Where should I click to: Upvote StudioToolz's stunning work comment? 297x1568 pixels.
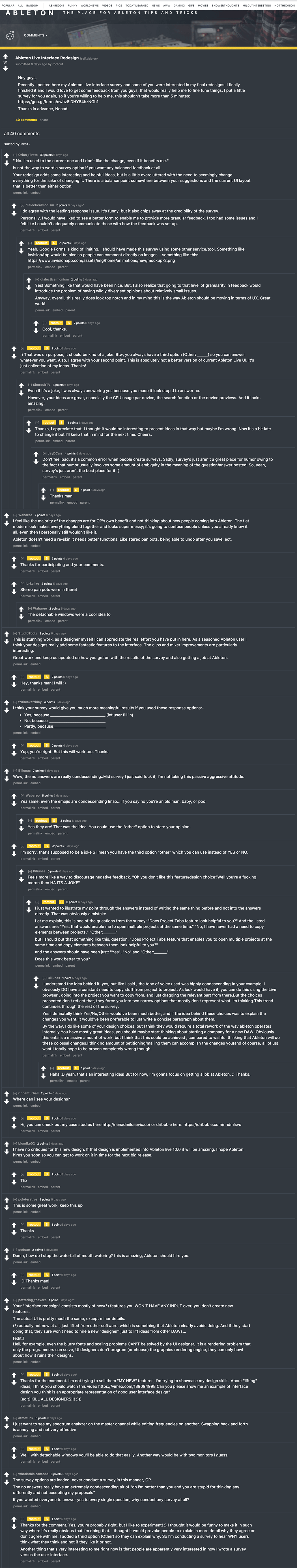tap(7, 634)
